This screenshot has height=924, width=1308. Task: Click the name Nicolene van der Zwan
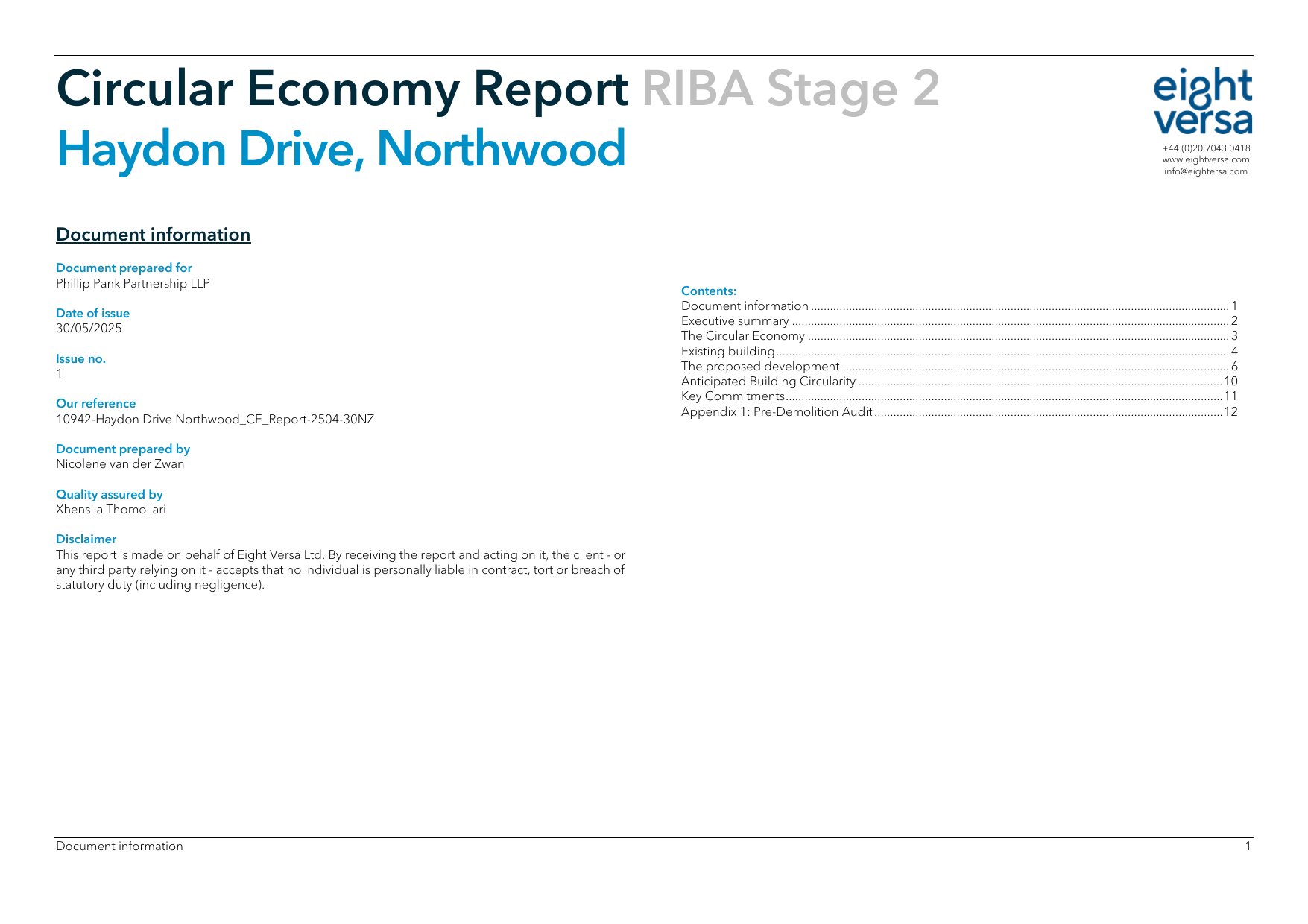(120, 464)
